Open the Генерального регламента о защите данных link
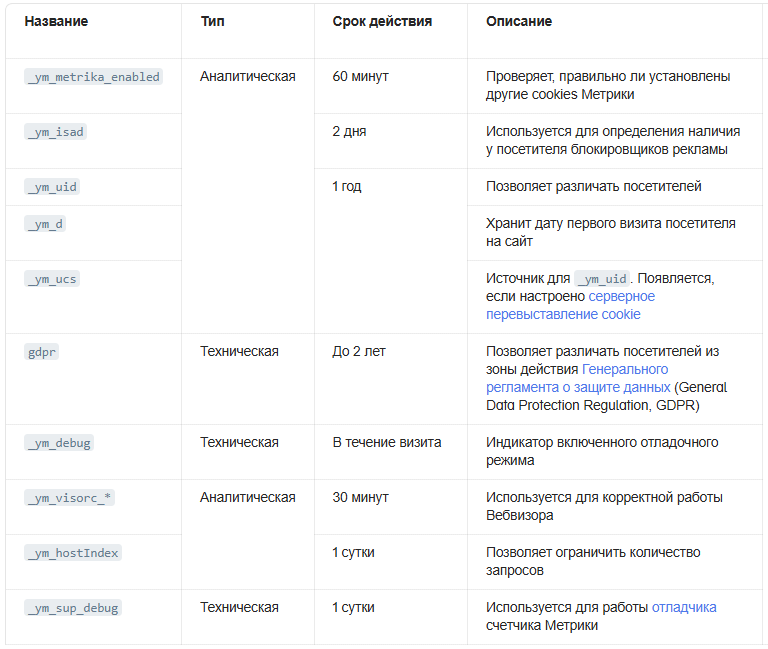Screen dimensions: 768x649 tap(578, 378)
